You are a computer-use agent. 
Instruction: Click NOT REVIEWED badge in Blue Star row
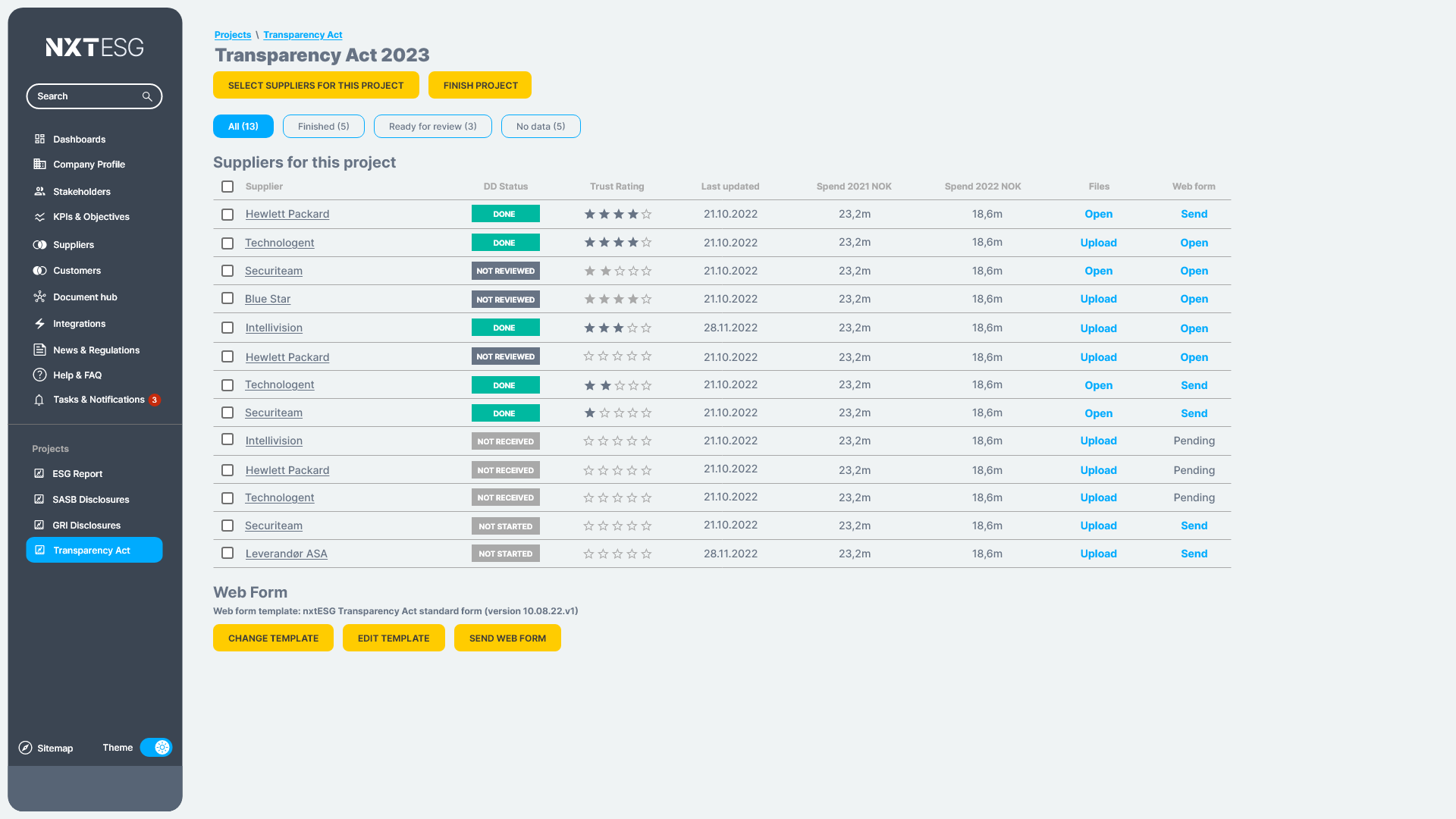[x=505, y=300]
